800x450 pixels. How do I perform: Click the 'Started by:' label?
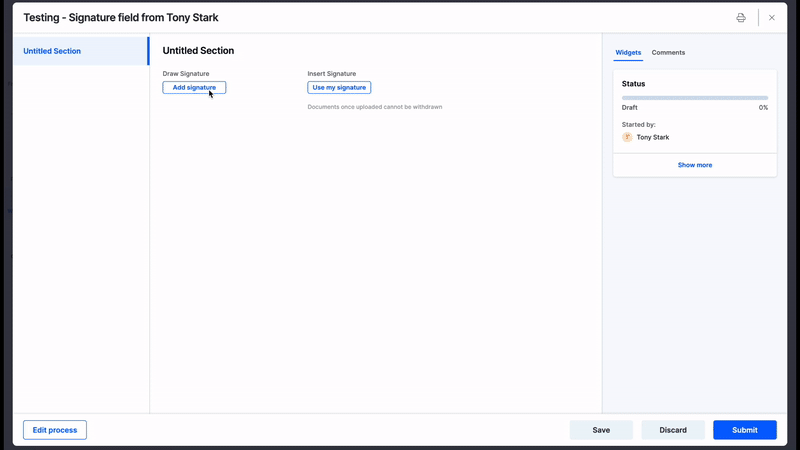[638, 124]
